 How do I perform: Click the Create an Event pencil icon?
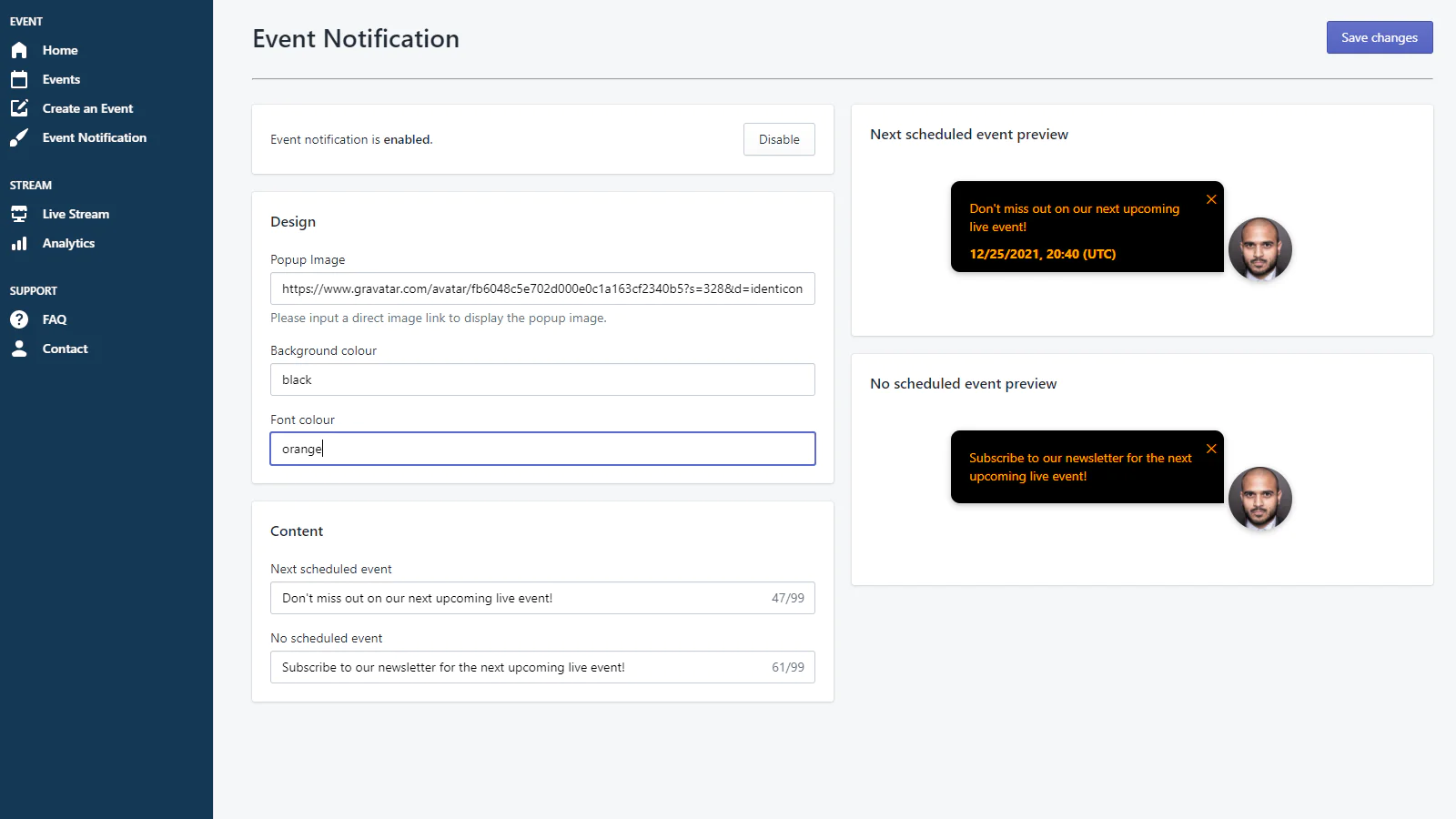[19, 108]
